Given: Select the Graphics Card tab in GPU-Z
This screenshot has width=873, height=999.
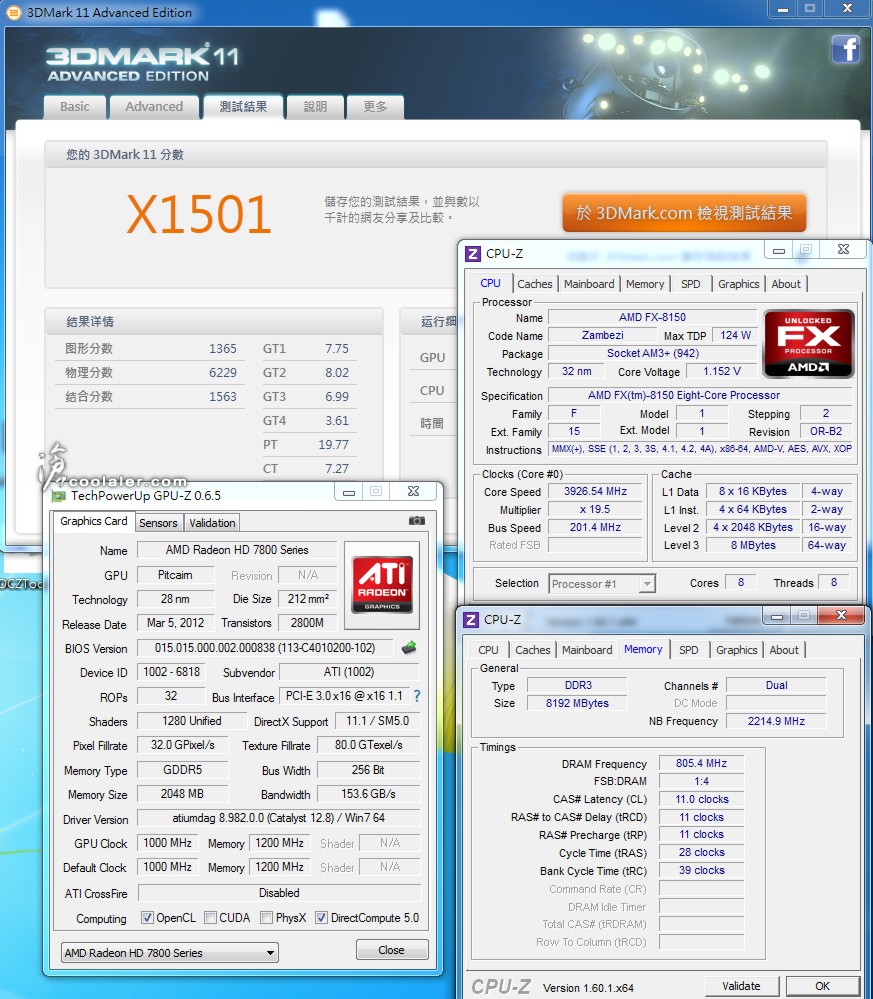Looking at the screenshot, I should 94,521.
